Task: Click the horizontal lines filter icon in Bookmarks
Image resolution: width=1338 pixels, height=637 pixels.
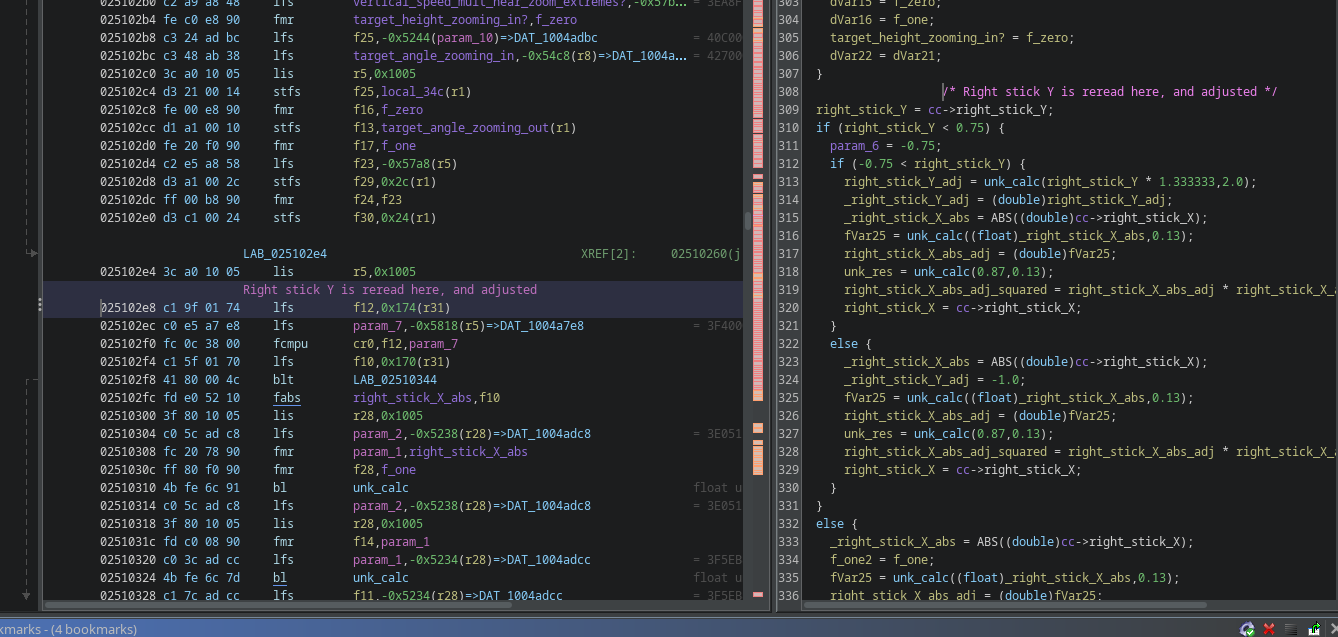Action: point(1291,629)
